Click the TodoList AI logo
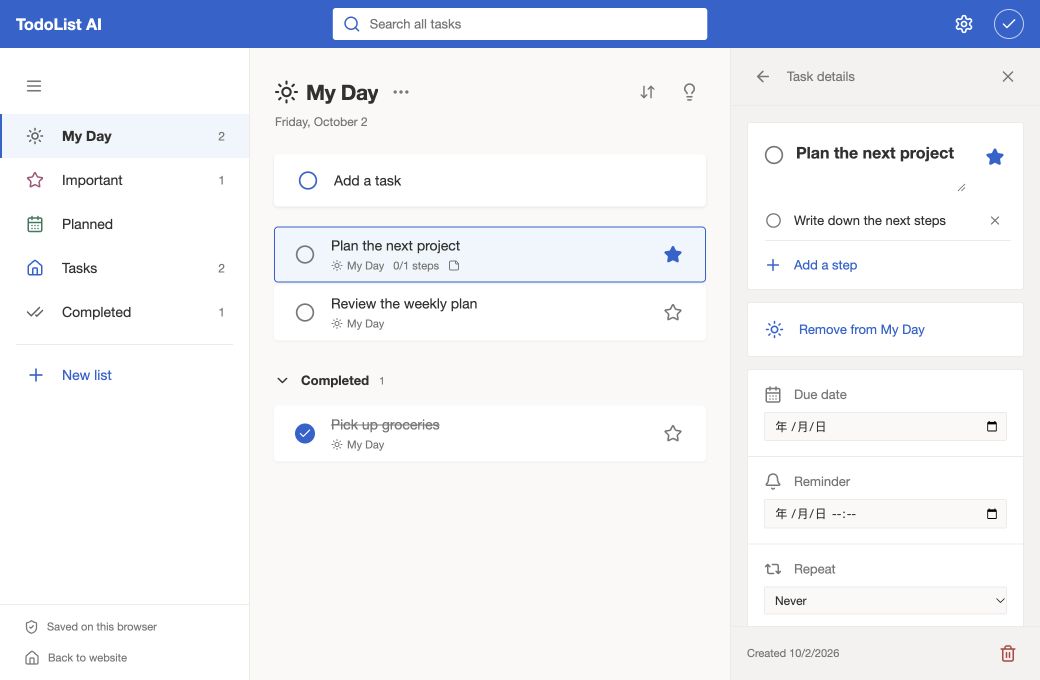1040x680 pixels. click(x=58, y=25)
